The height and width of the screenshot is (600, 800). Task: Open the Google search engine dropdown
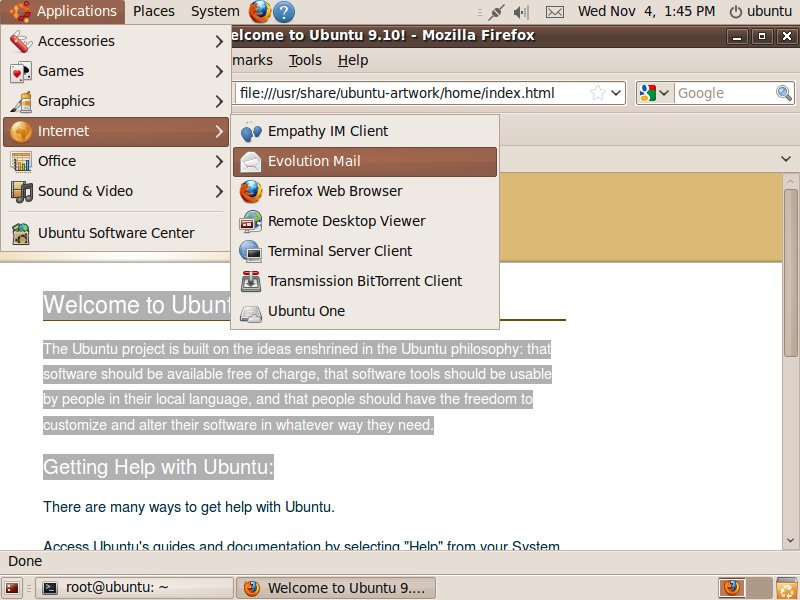pyautogui.click(x=655, y=93)
